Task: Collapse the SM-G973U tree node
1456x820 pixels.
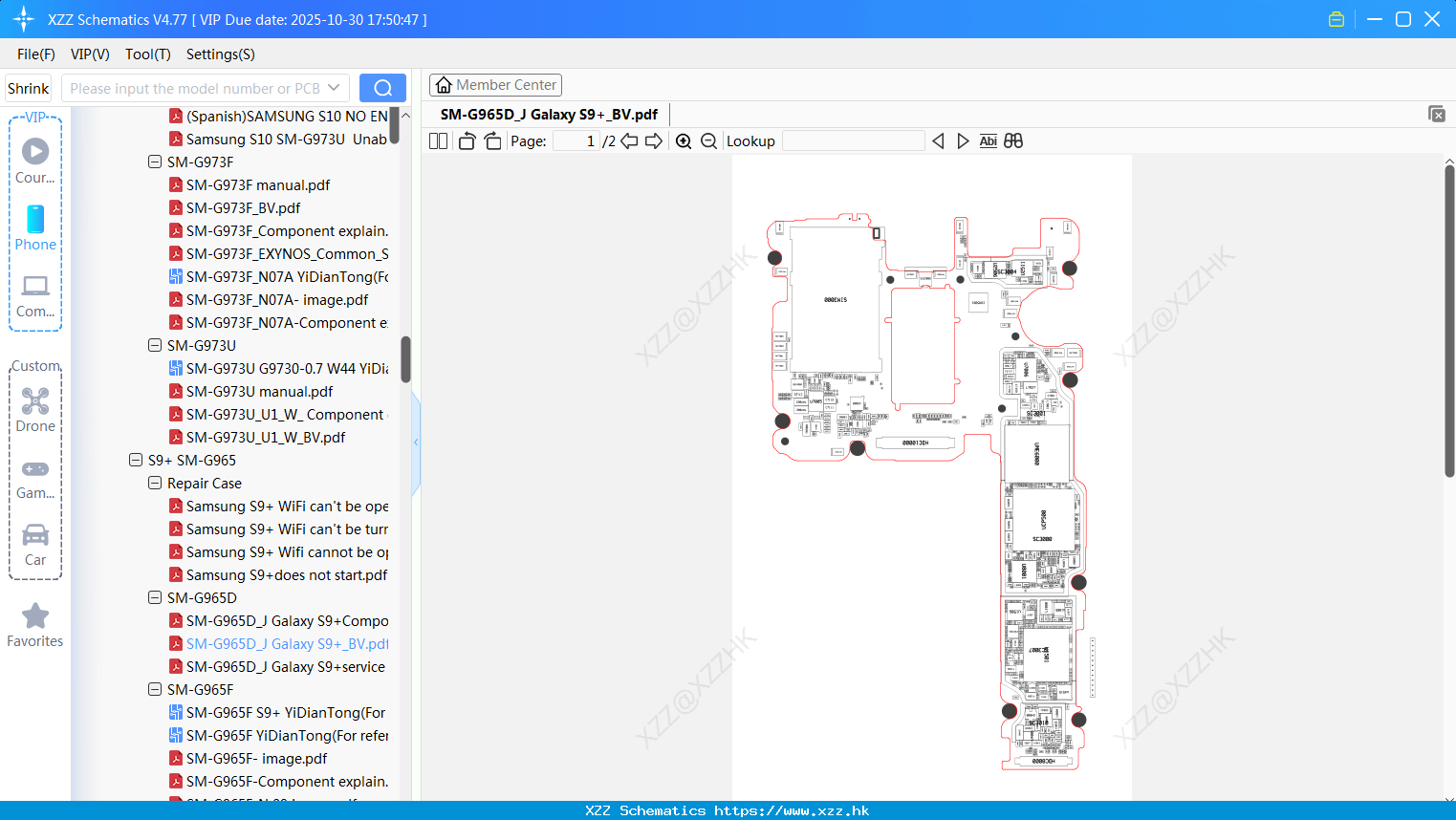Action: tap(155, 346)
